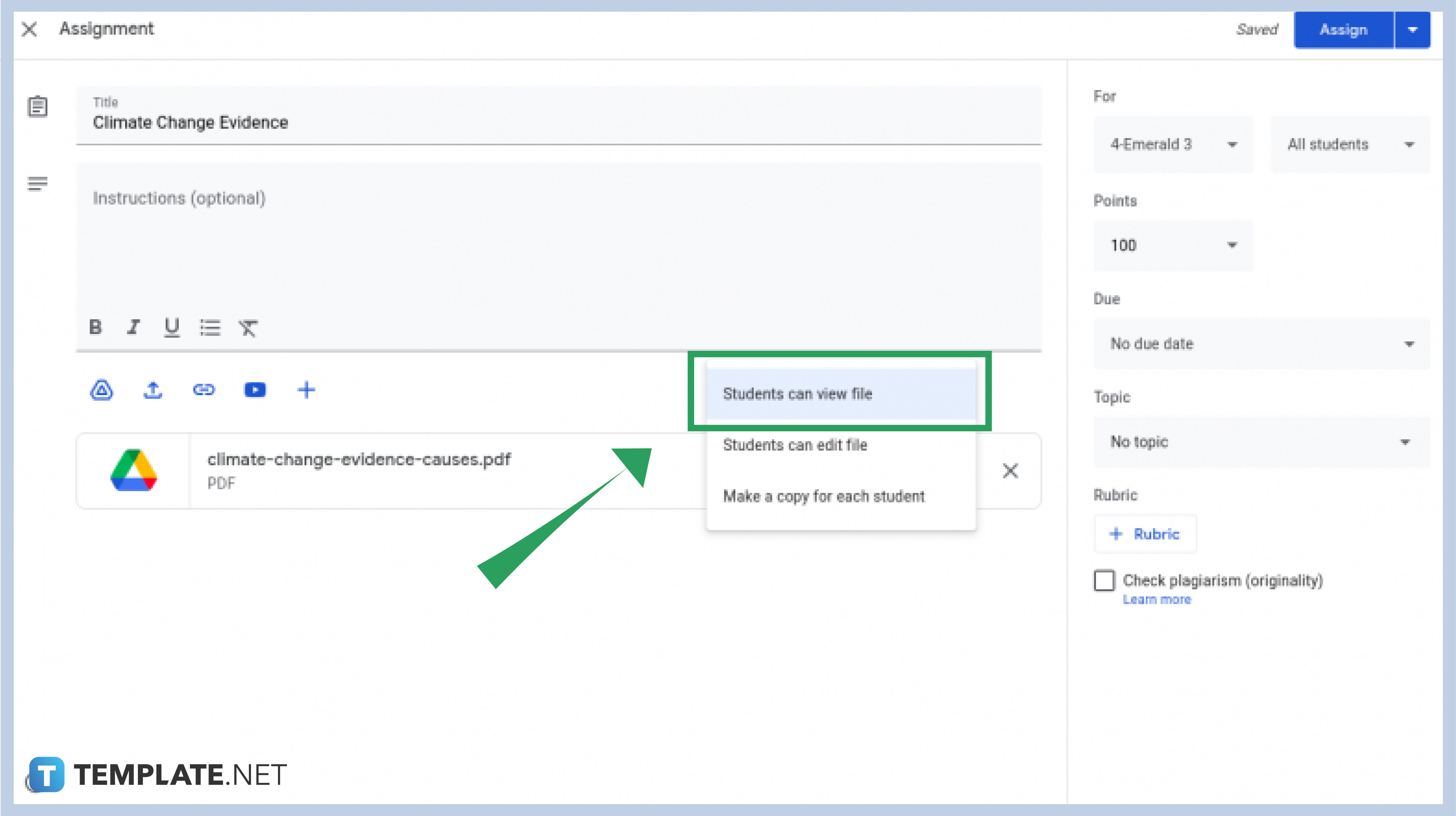Toggle bold formatting in instructions
The image size is (1456, 816).
click(95, 328)
